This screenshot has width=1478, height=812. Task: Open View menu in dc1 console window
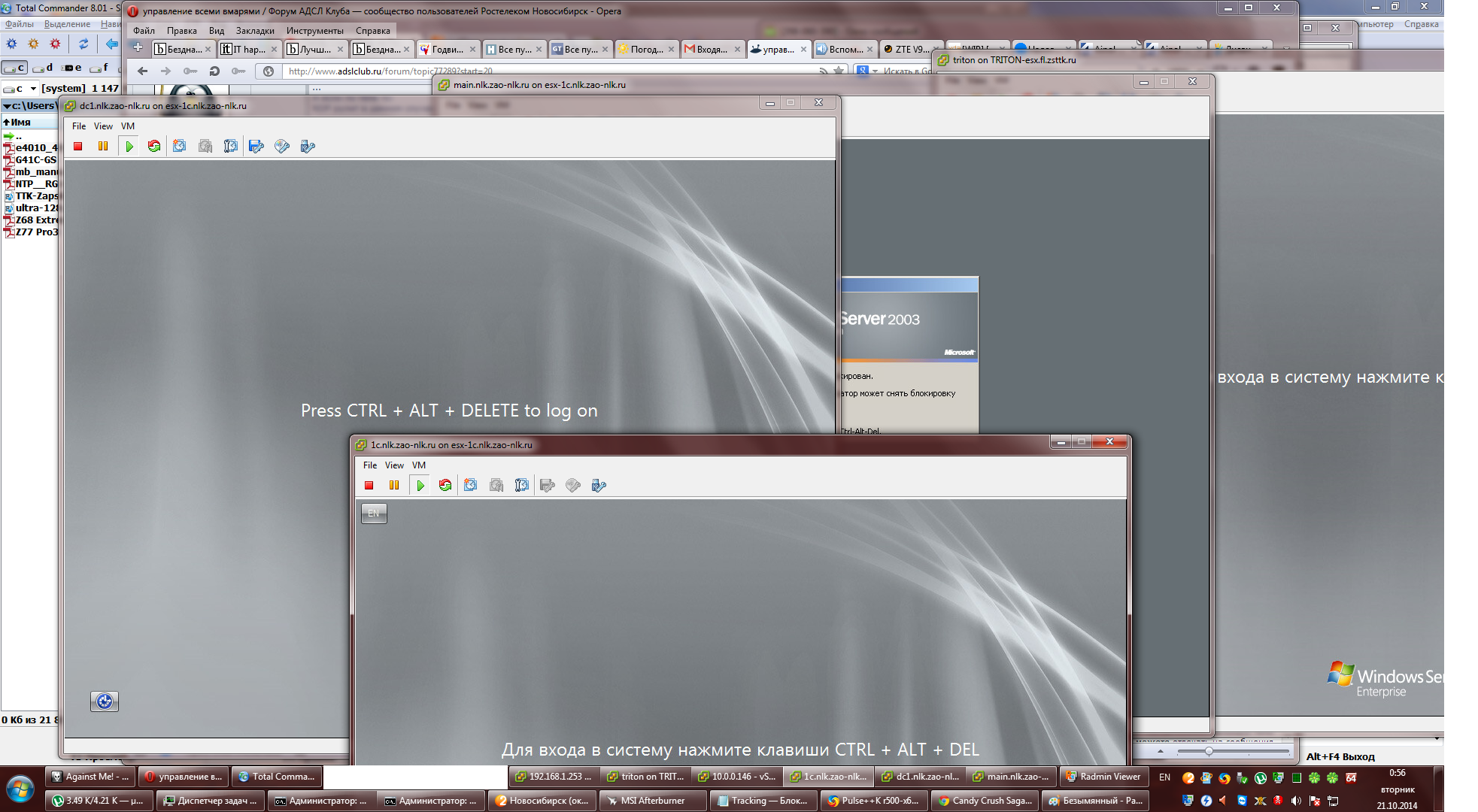(103, 126)
